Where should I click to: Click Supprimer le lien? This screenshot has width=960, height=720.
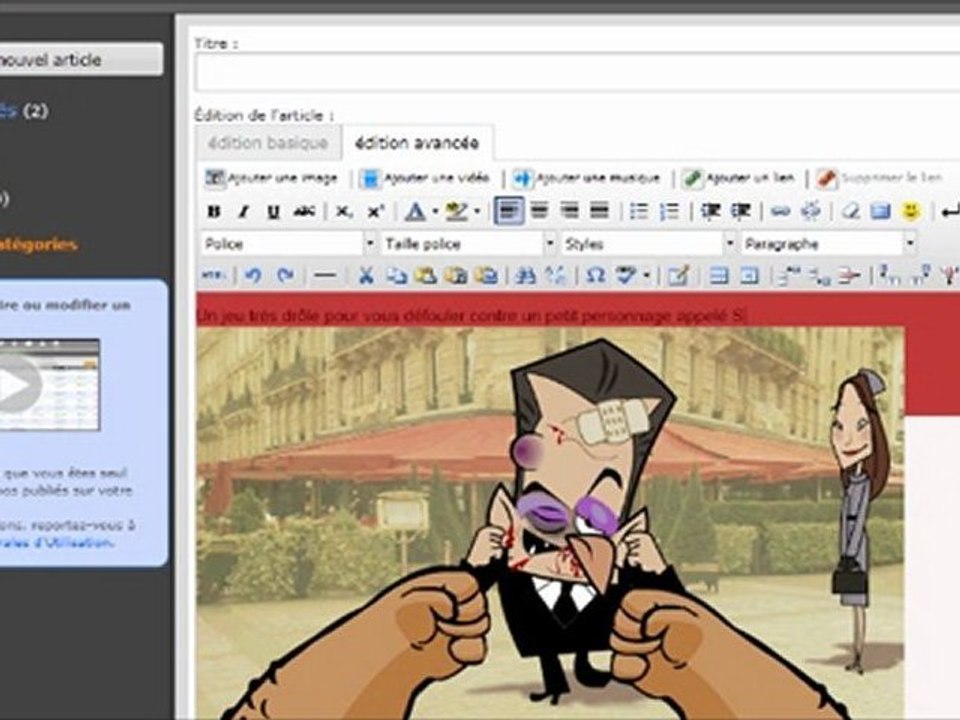click(x=880, y=178)
